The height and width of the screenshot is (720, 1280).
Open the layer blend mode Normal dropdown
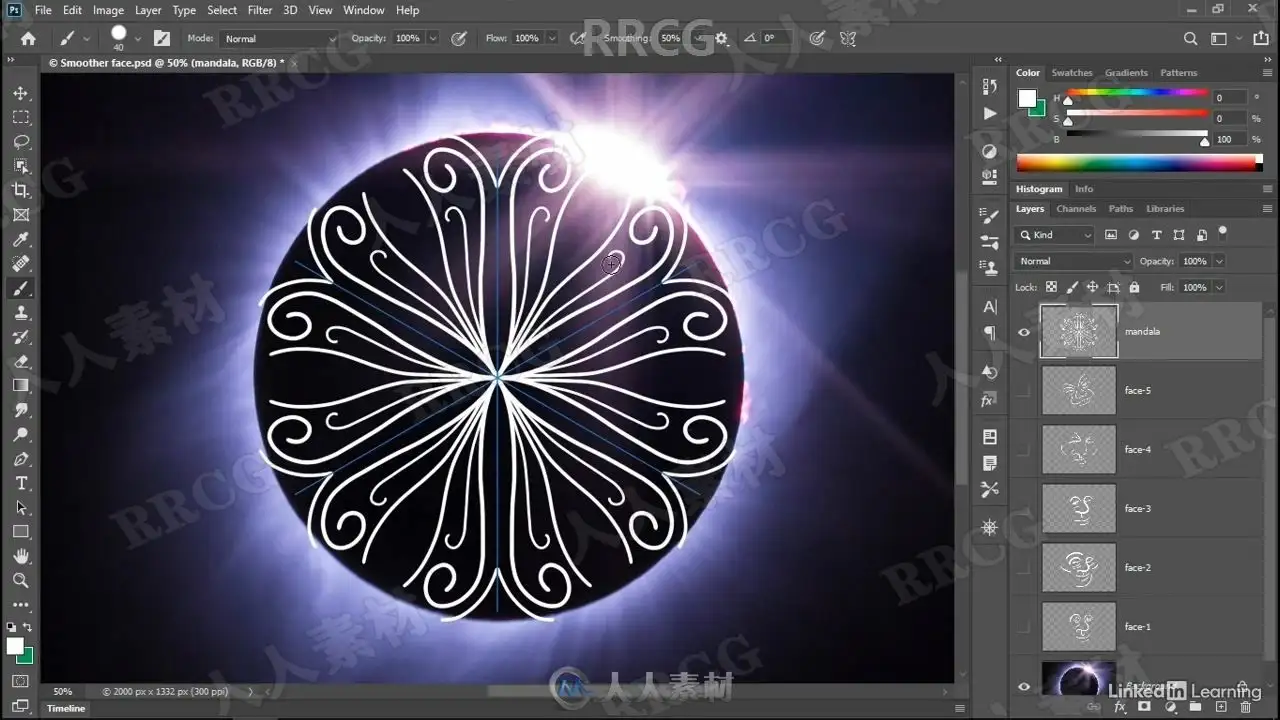click(1073, 261)
